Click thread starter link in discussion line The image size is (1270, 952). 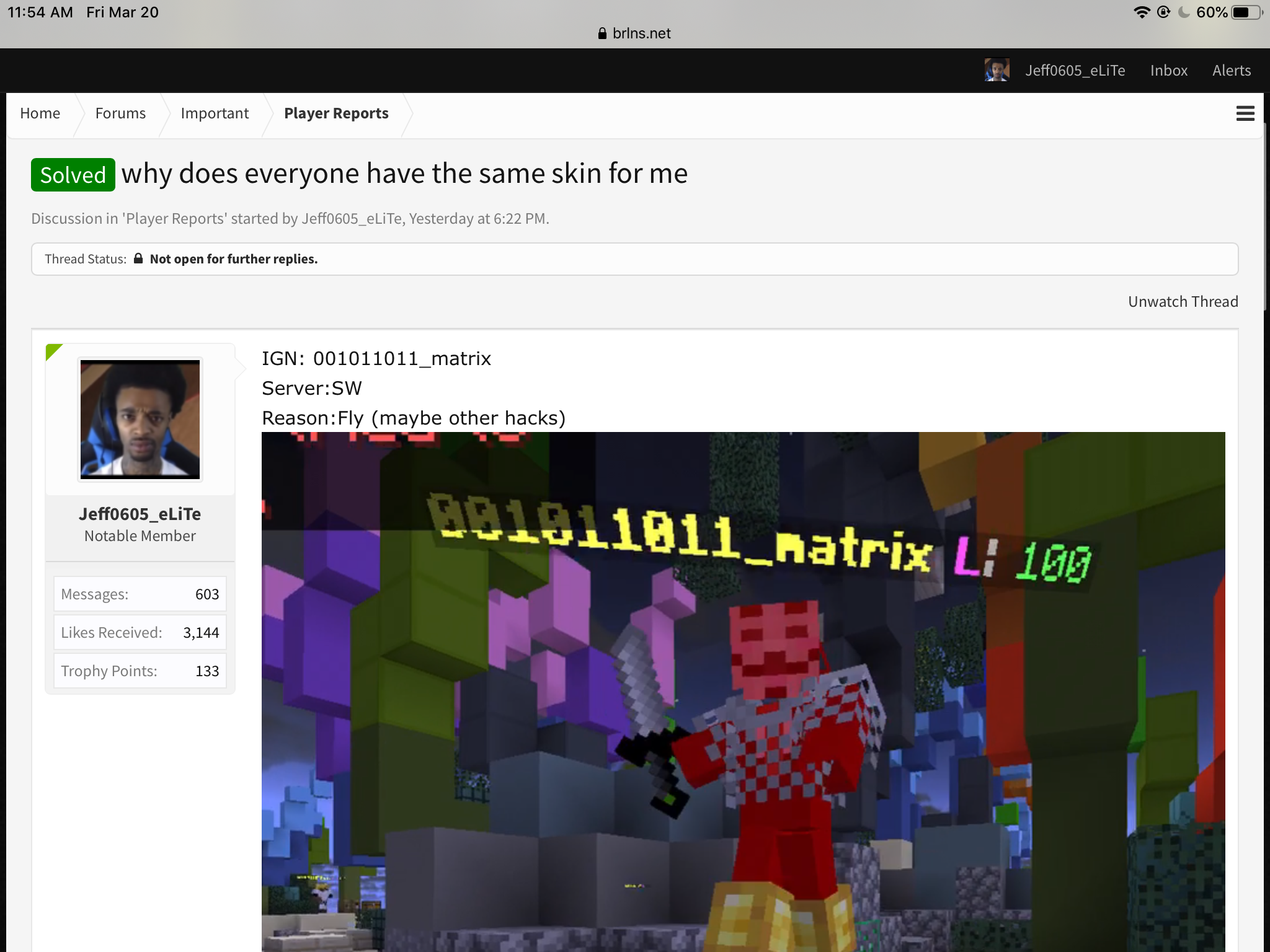click(352, 219)
